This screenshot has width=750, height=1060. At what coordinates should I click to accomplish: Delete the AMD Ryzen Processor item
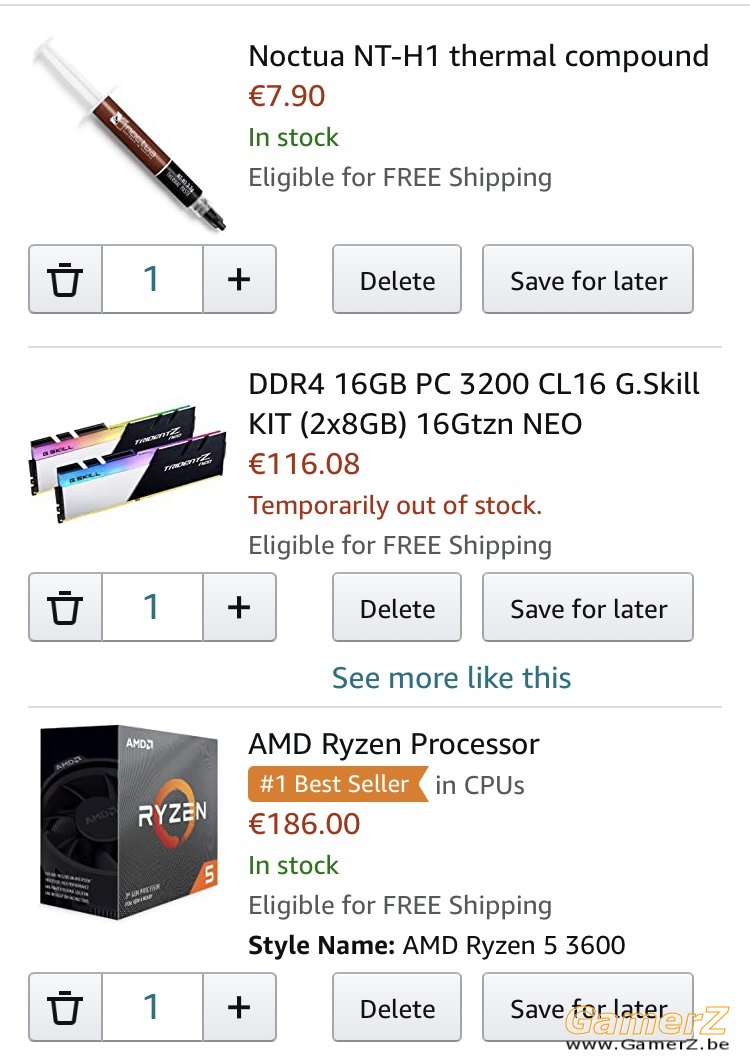(x=397, y=1007)
